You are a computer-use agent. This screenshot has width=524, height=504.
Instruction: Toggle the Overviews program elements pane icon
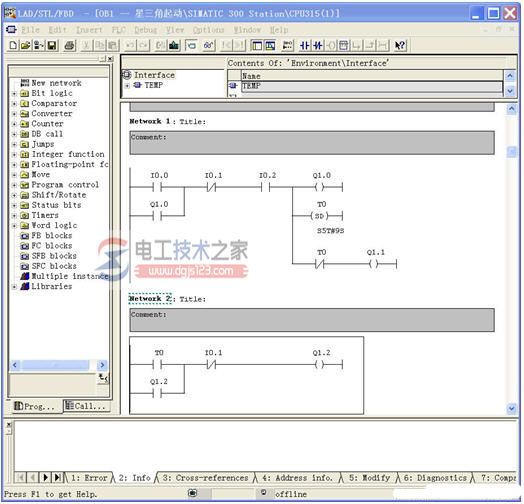tap(256, 45)
